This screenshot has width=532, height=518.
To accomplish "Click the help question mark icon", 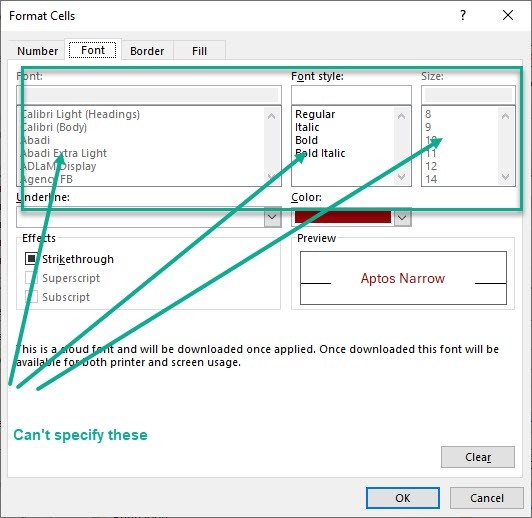I will (463, 15).
